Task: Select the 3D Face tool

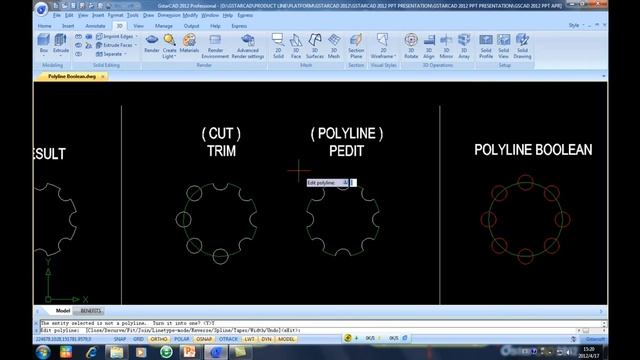Action: point(296,46)
